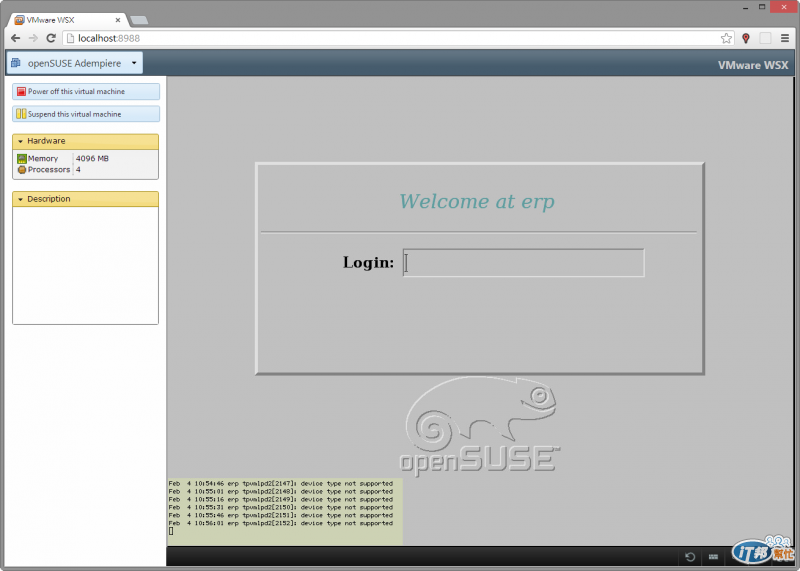800x571 pixels.
Task: Click the VMware WSX header title
Action: 753,65
